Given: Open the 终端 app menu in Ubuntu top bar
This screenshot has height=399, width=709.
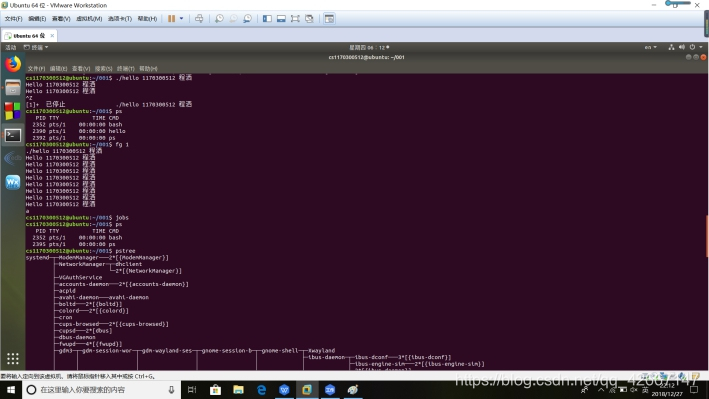Looking at the screenshot, I should [x=36, y=47].
